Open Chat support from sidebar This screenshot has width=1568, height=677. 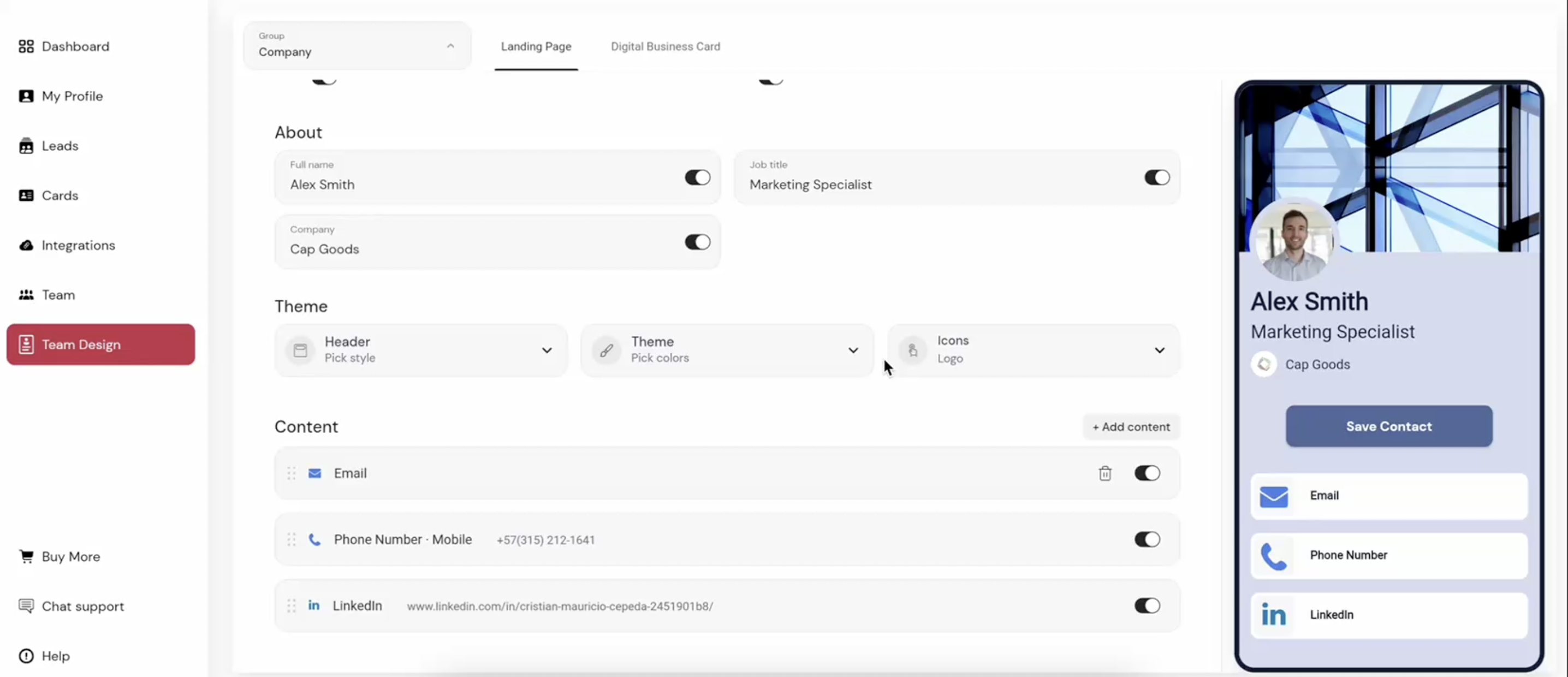(82, 607)
